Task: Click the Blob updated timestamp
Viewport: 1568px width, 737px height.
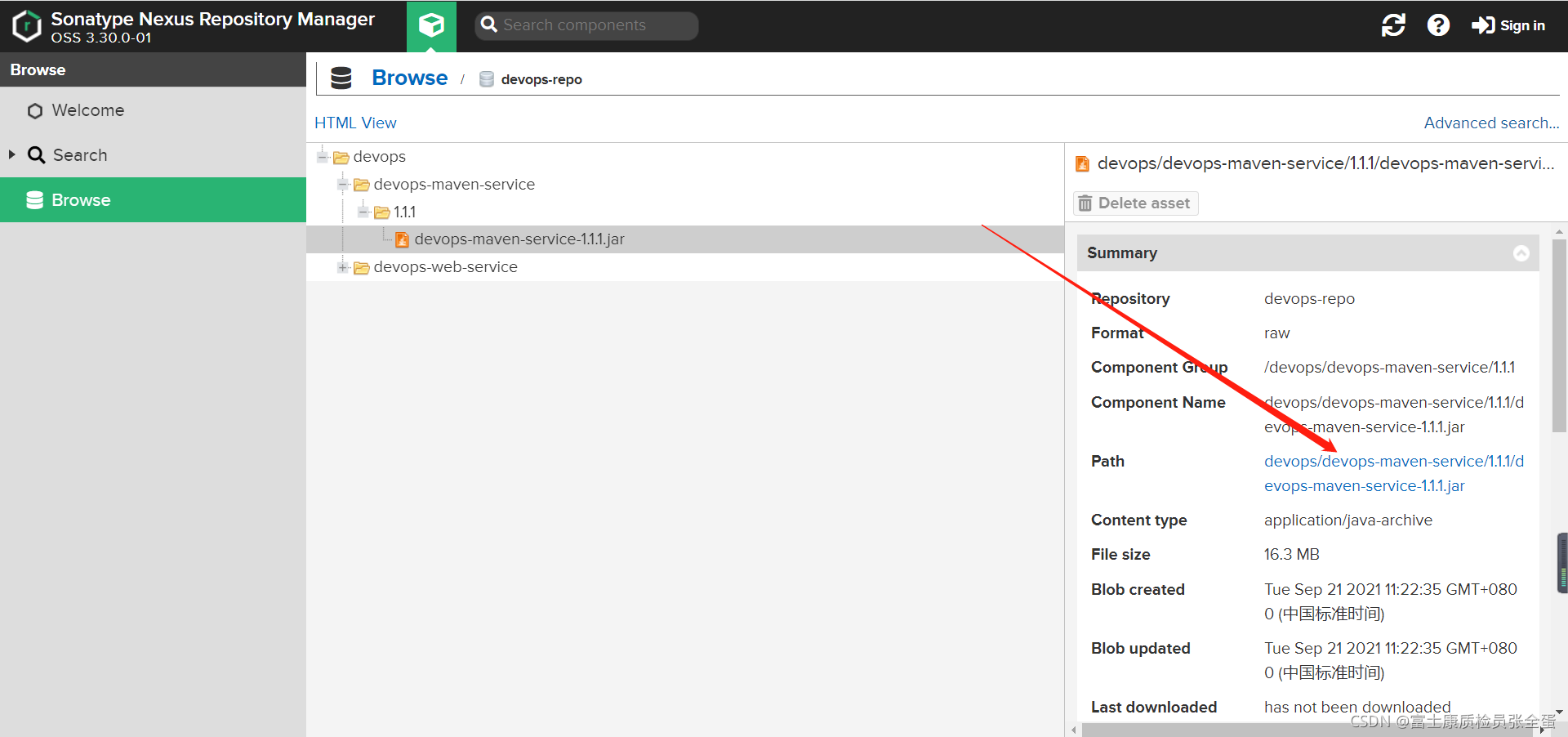Action: click(x=1391, y=660)
